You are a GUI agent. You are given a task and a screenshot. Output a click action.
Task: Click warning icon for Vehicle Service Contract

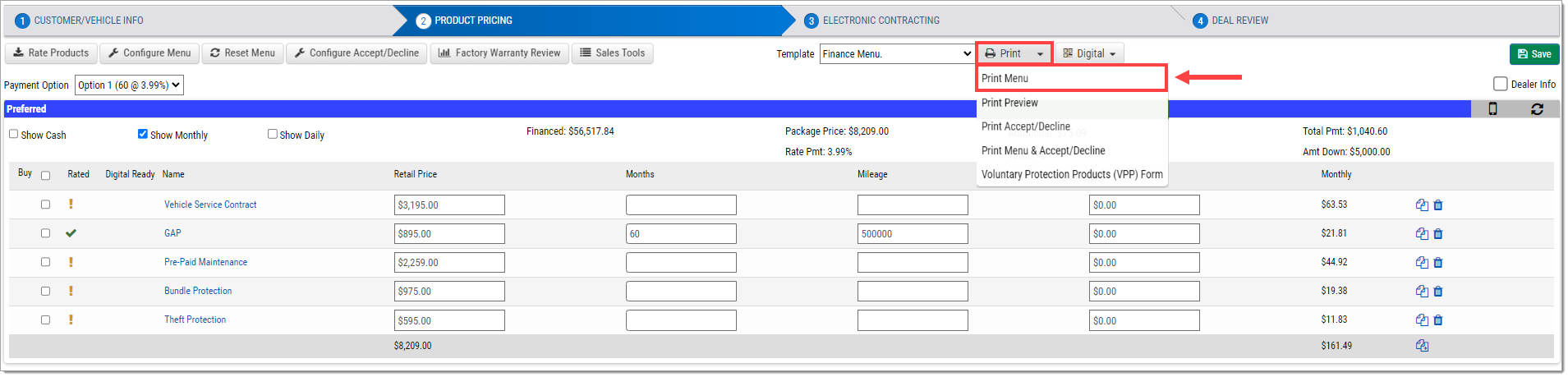(71, 205)
